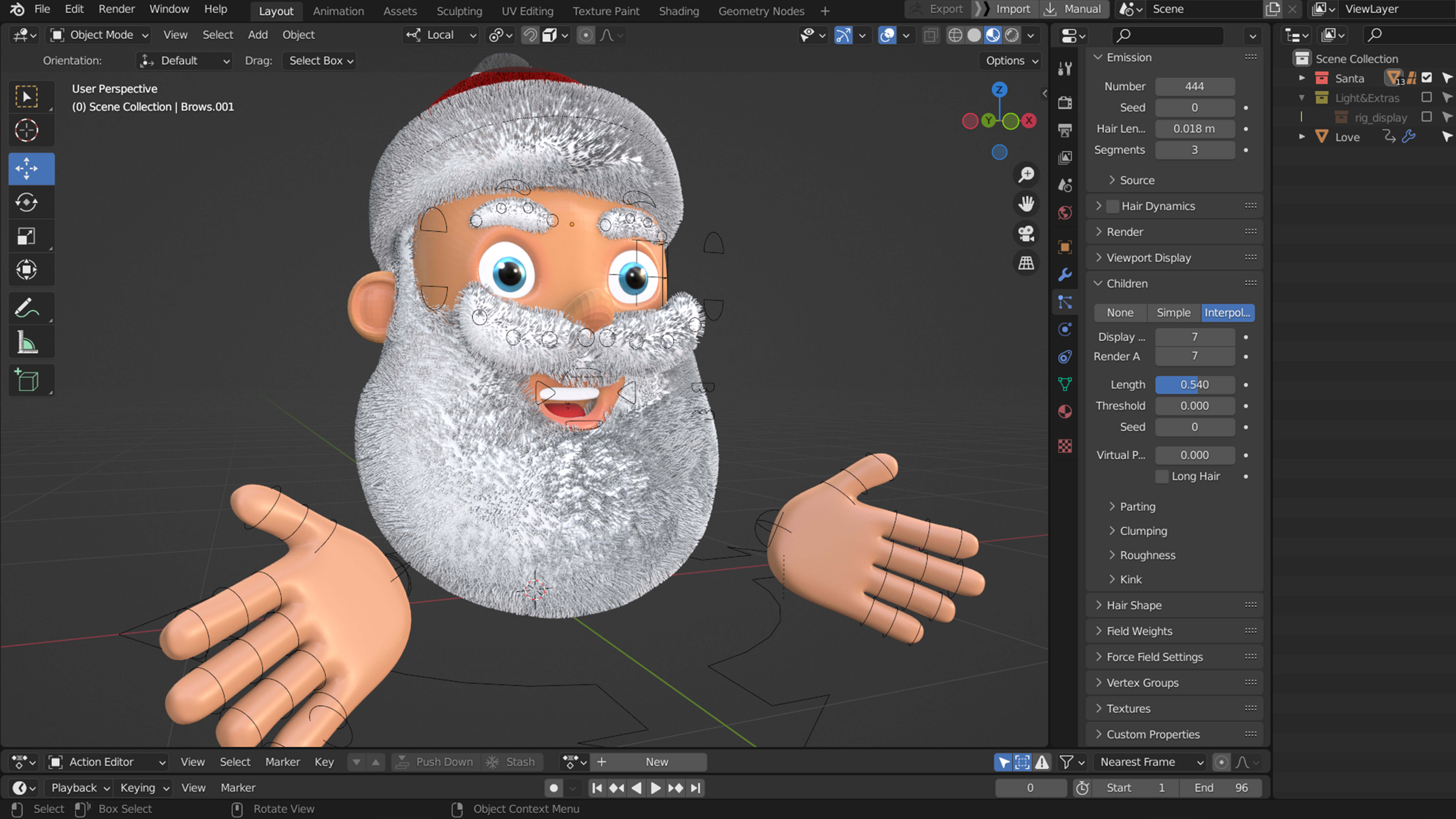Toggle Light&Extras collection checkbox
Image resolution: width=1456 pixels, height=819 pixels.
[1427, 98]
